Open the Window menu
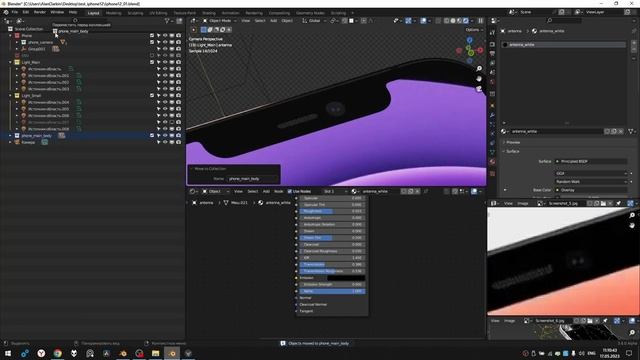Viewport: 640px width, 360px height. [x=57, y=12]
